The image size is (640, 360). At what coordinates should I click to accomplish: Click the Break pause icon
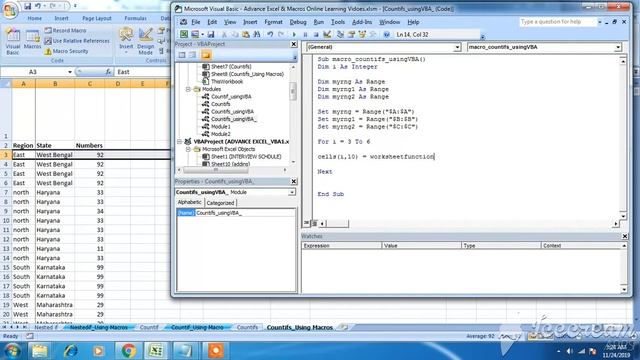(x=305, y=35)
